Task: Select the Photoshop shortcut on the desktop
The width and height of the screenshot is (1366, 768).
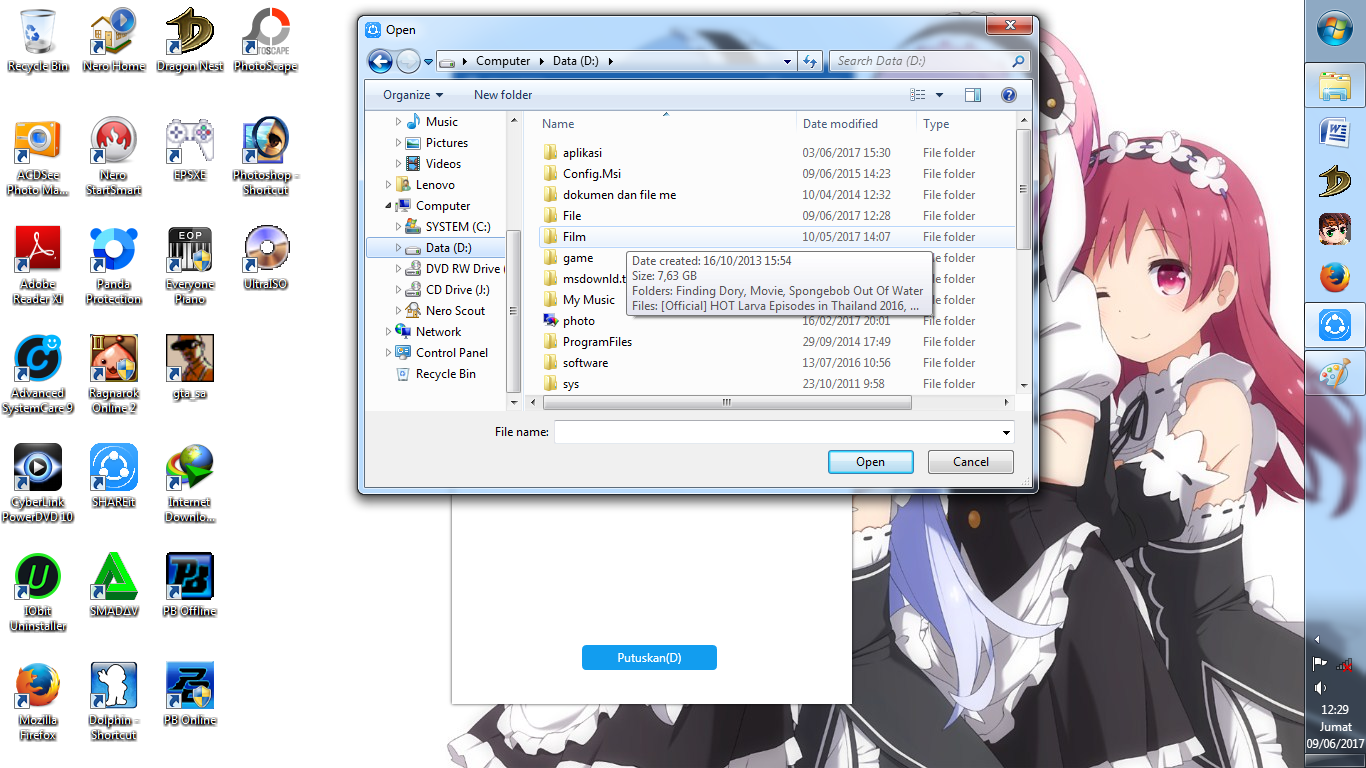Action: pos(266,157)
